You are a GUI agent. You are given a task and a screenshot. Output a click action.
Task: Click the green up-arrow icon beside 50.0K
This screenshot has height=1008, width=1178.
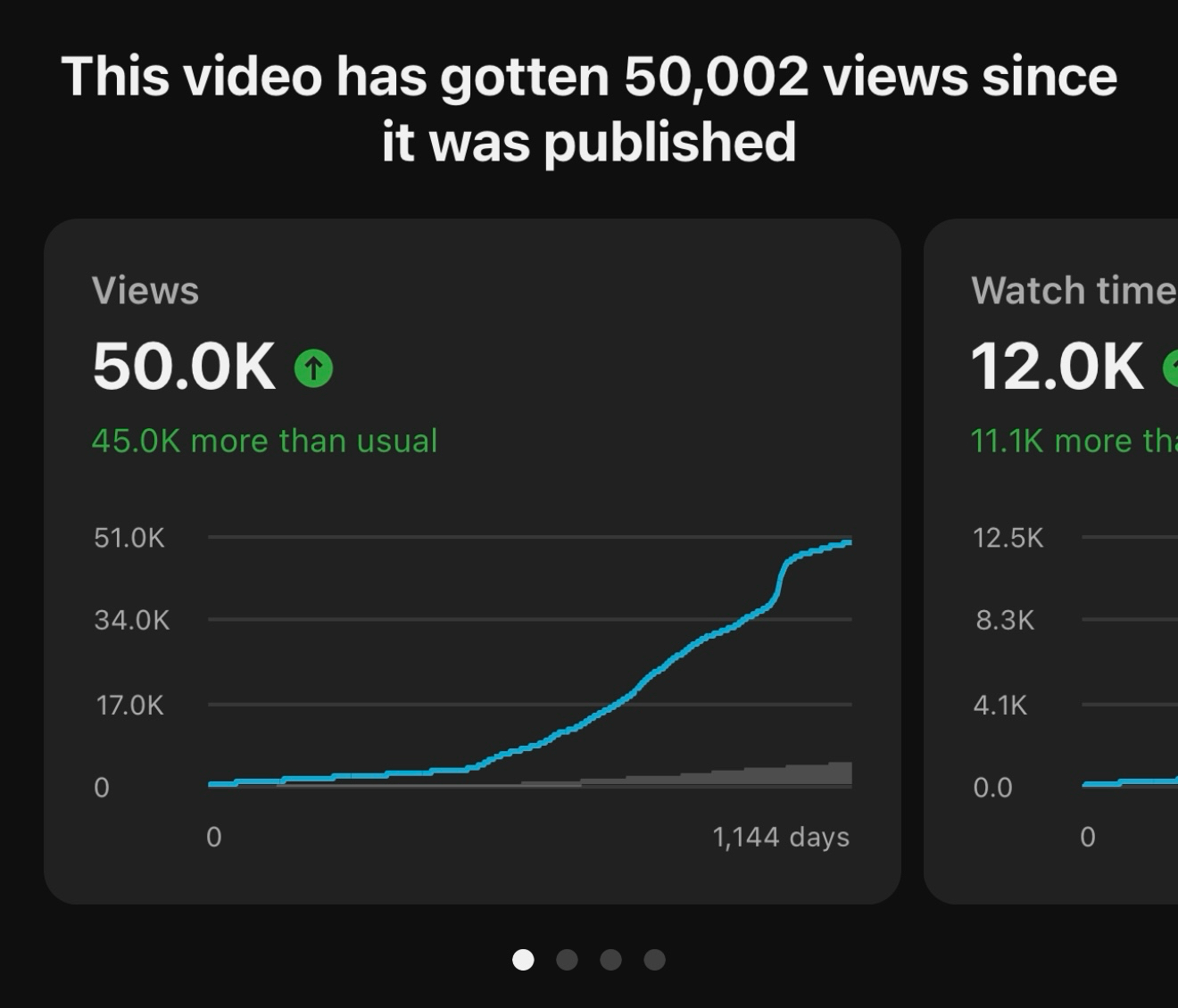(313, 368)
